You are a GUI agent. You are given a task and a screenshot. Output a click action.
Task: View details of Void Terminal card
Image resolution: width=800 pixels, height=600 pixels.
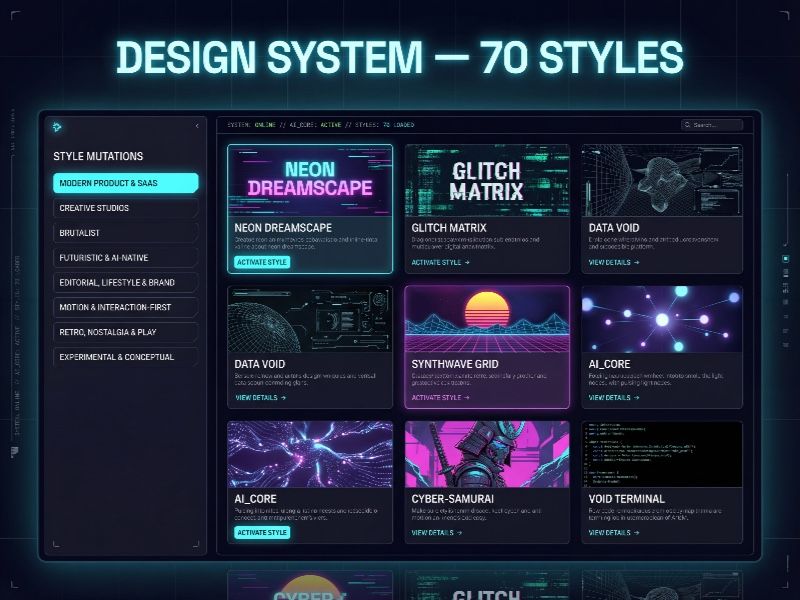pyautogui.click(x=614, y=533)
